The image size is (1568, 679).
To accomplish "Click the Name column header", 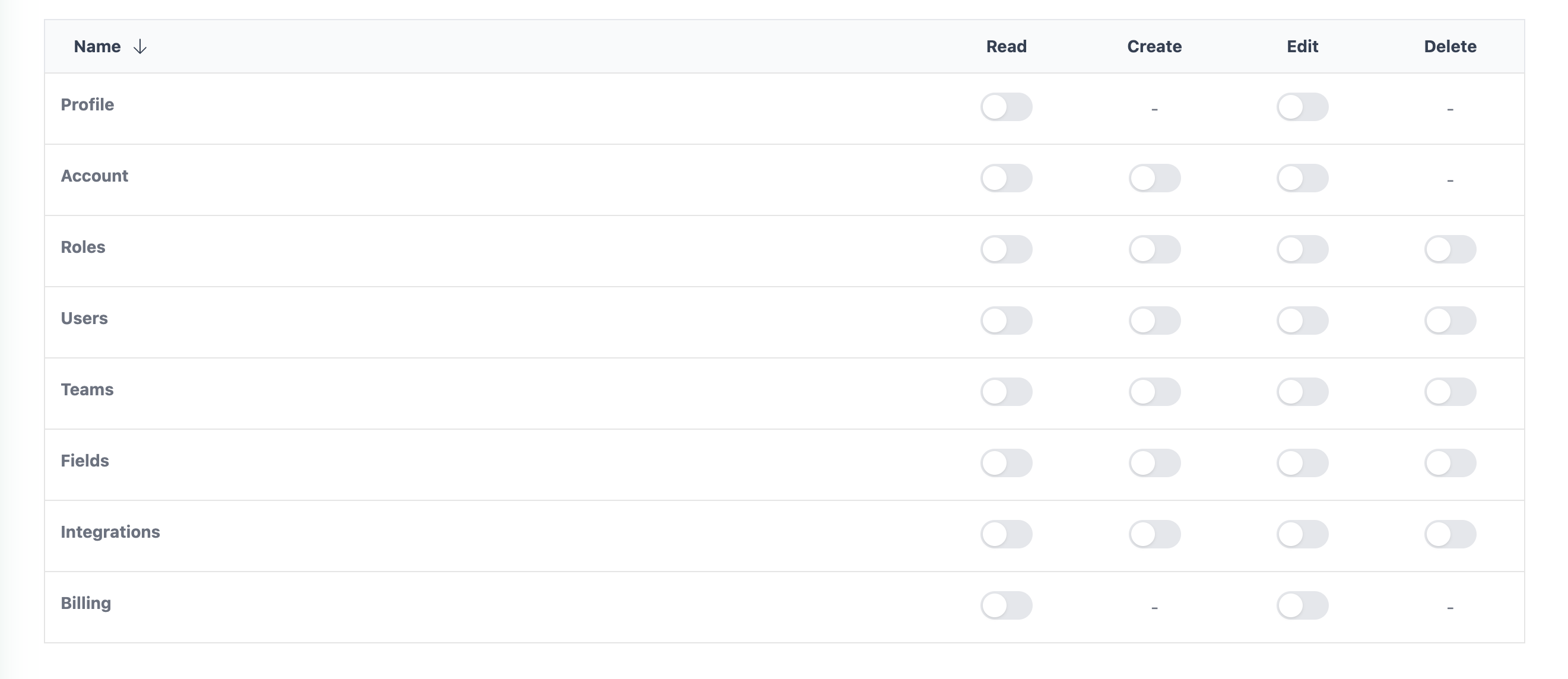I will (x=97, y=47).
